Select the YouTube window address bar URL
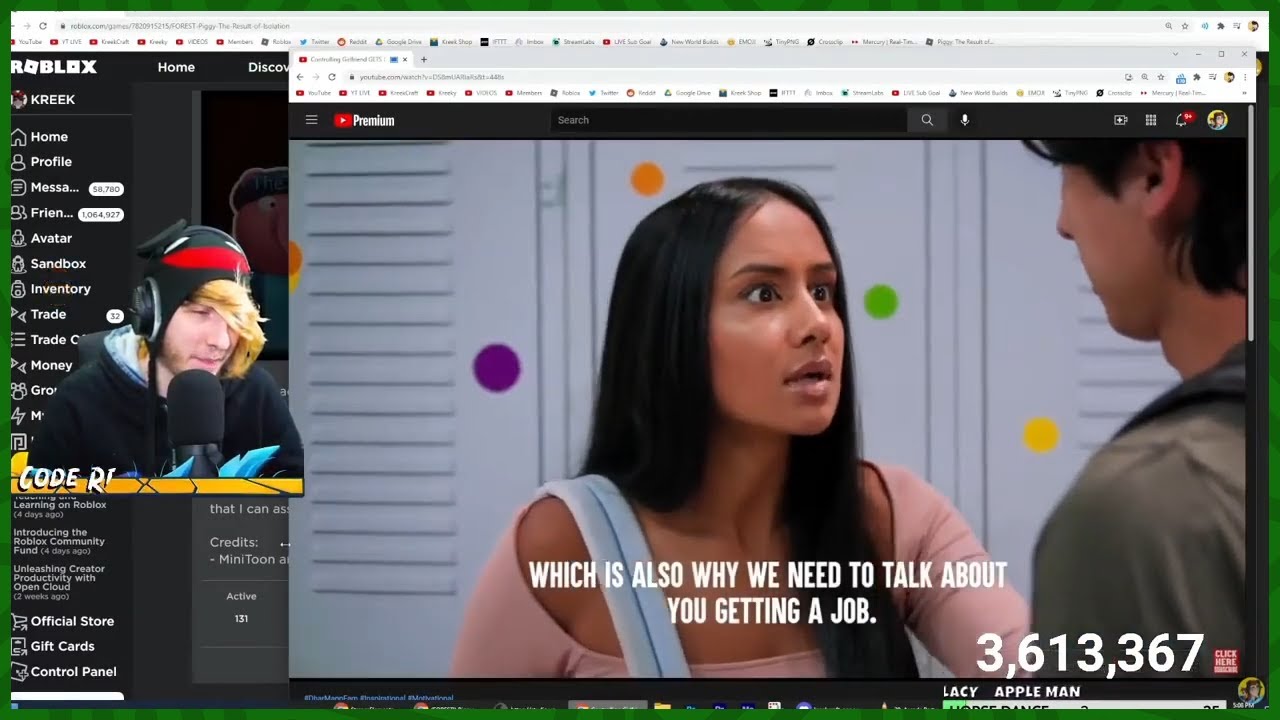This screenshot has width=1280, height=720. pyautogui.click(x=431, y=77)
